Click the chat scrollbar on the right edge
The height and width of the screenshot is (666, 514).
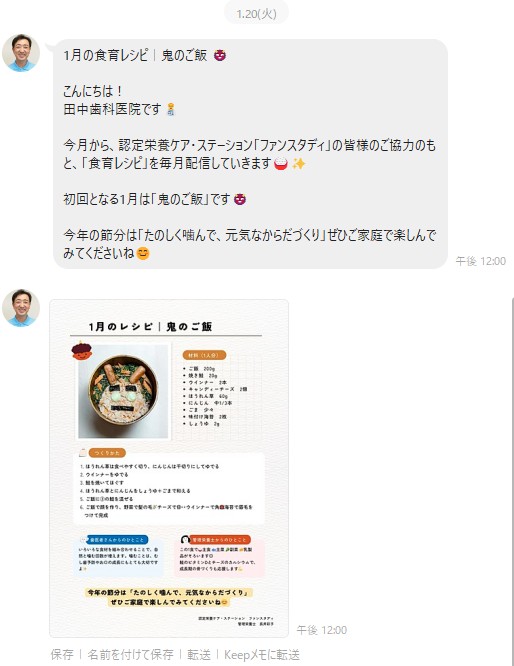tap(512, 480)
